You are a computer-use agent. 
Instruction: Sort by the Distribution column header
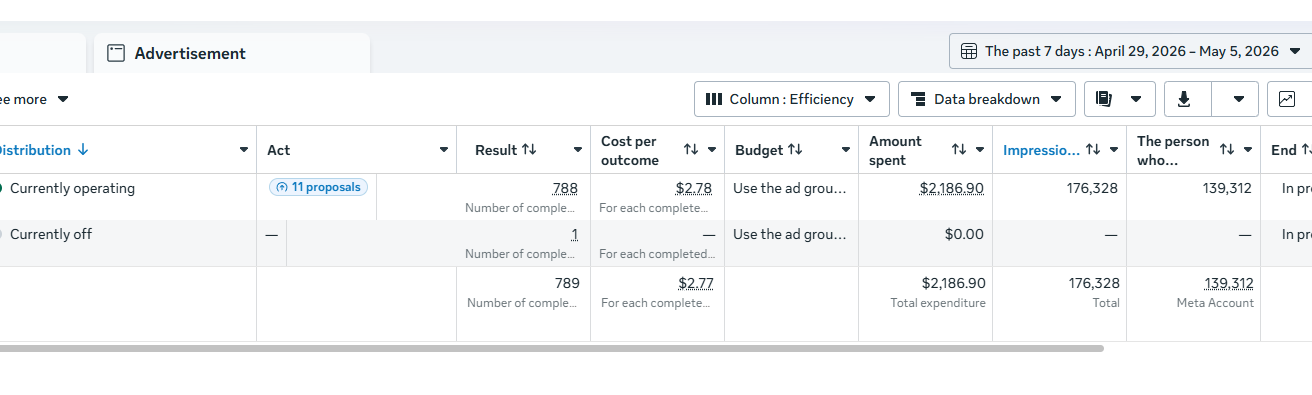tap(43, 150)
